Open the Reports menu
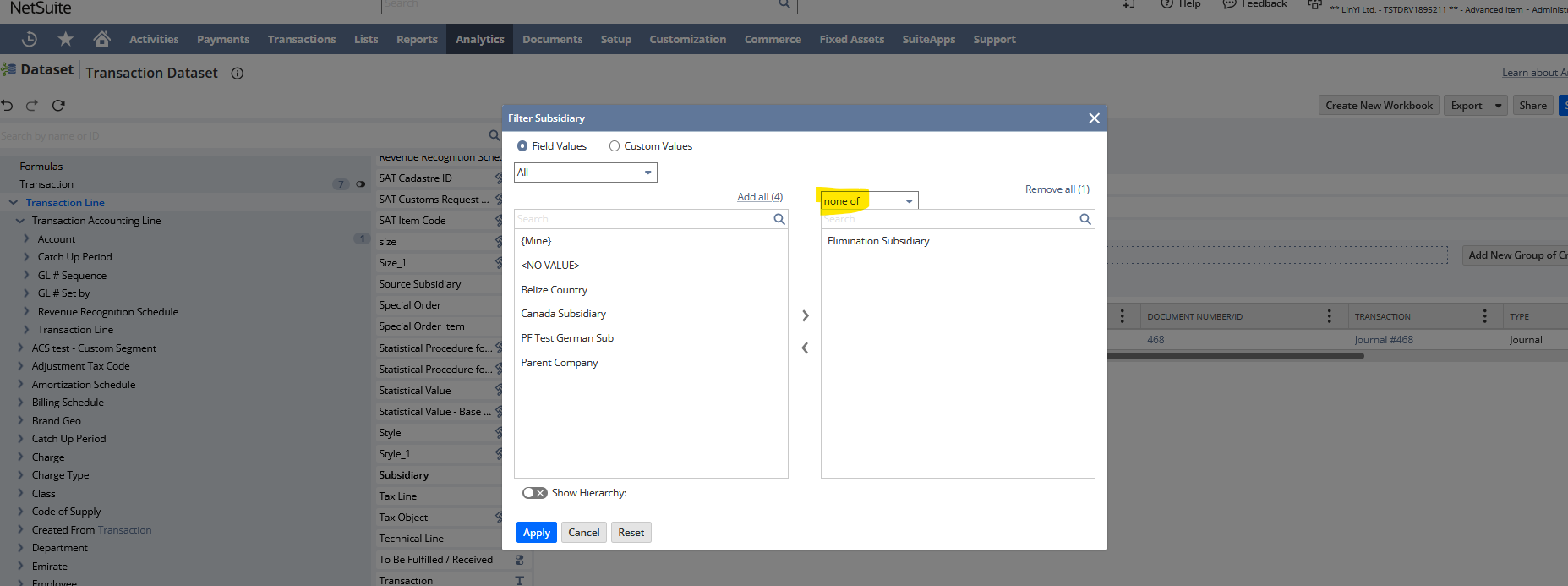This screenshot has height=586, width=1568. [x=417, y=40]
